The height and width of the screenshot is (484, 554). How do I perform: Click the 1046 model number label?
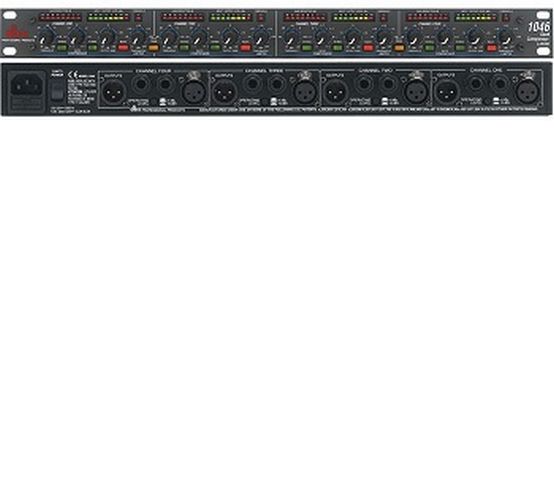click(x=539, y=27)
